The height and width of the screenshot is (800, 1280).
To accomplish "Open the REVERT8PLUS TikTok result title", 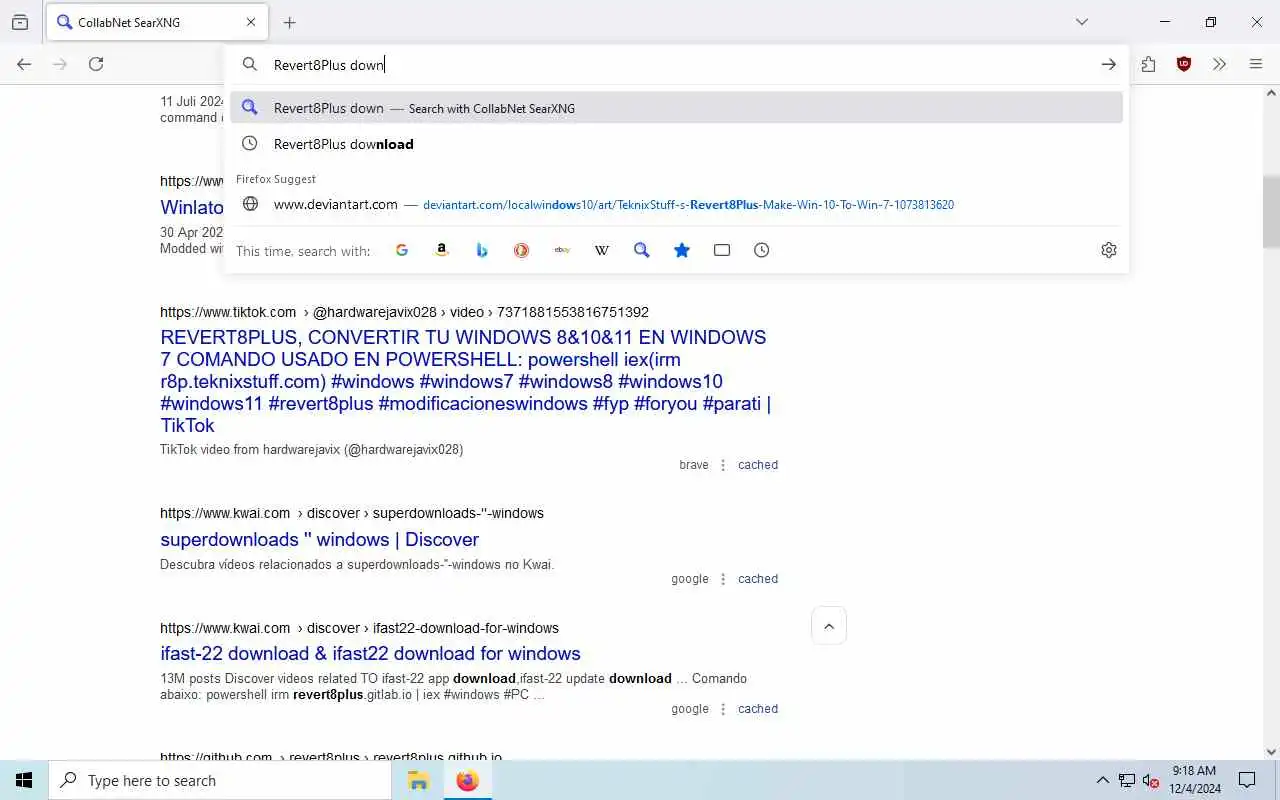I will click(465, 381).
